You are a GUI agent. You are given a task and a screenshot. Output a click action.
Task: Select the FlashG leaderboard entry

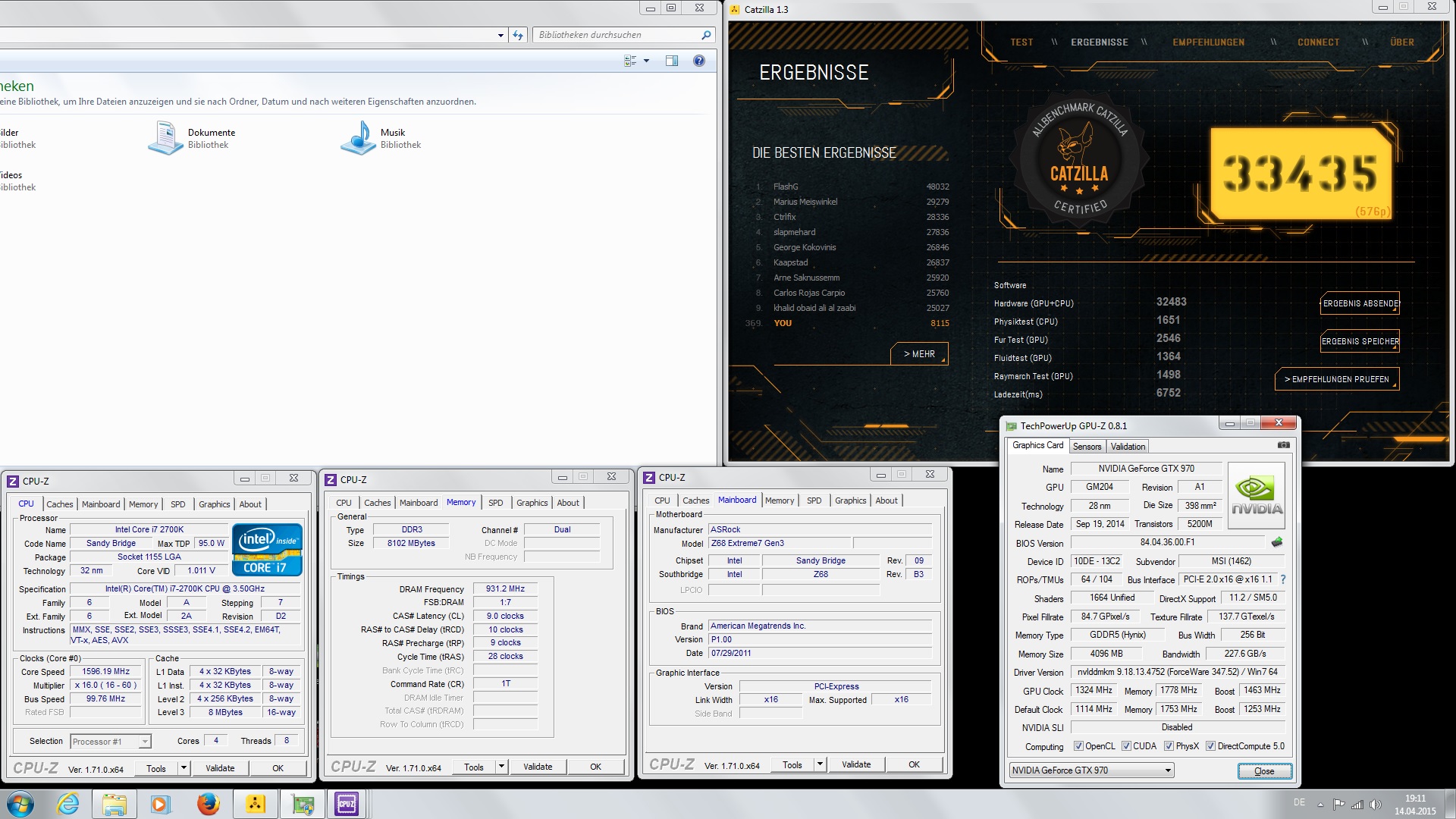854,187
